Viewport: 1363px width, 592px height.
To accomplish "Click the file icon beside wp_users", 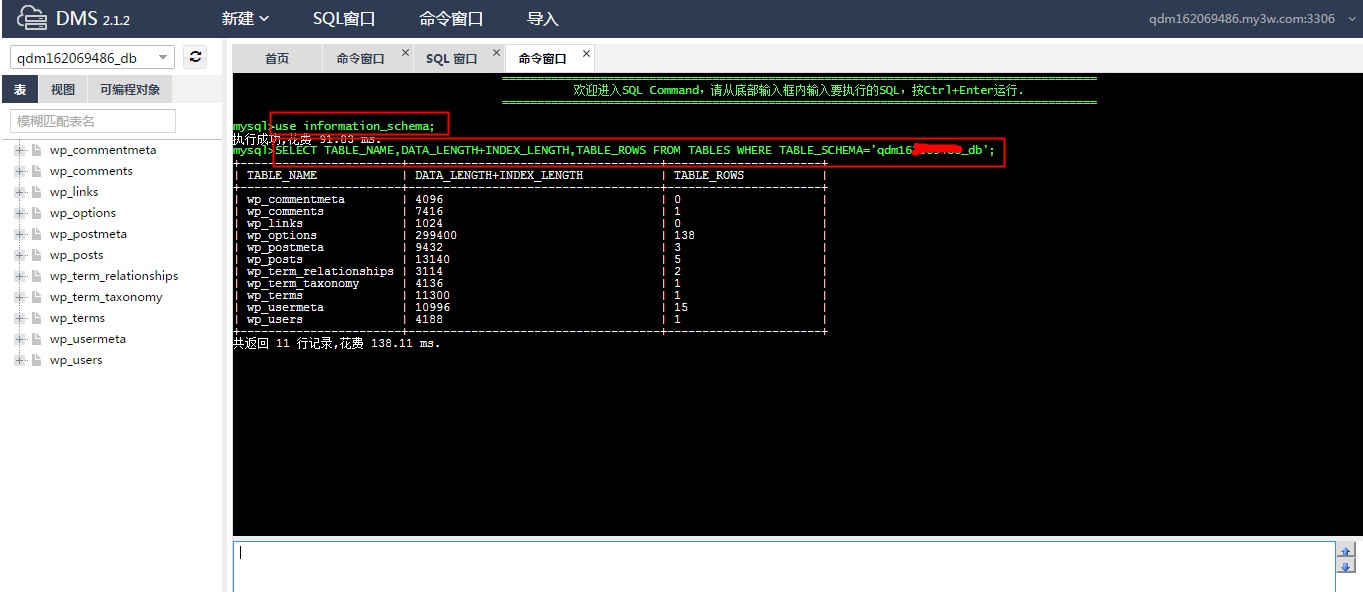I will 37,360.
